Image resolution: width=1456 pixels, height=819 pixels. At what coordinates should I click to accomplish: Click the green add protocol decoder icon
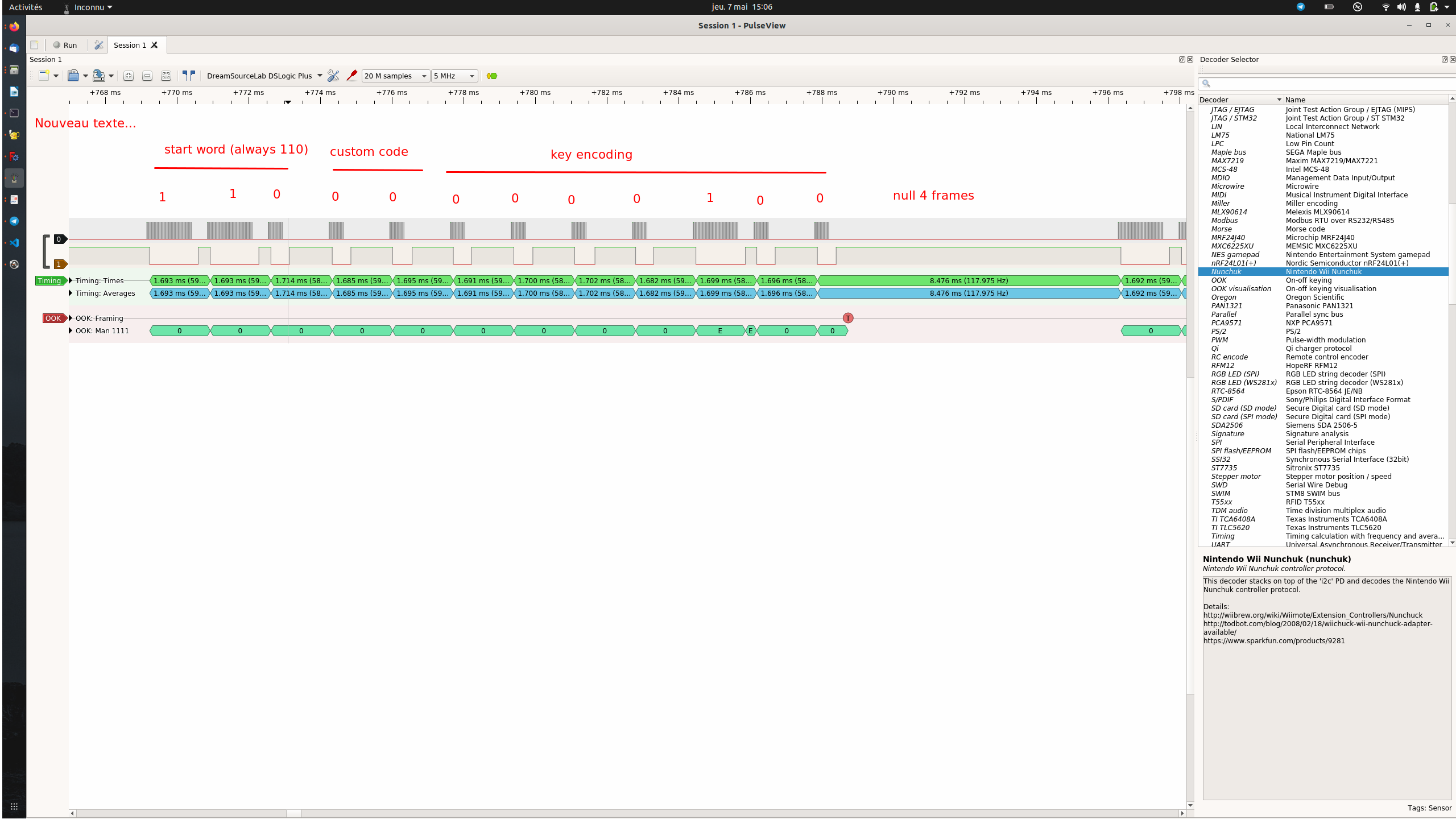(x=491, y=76)
